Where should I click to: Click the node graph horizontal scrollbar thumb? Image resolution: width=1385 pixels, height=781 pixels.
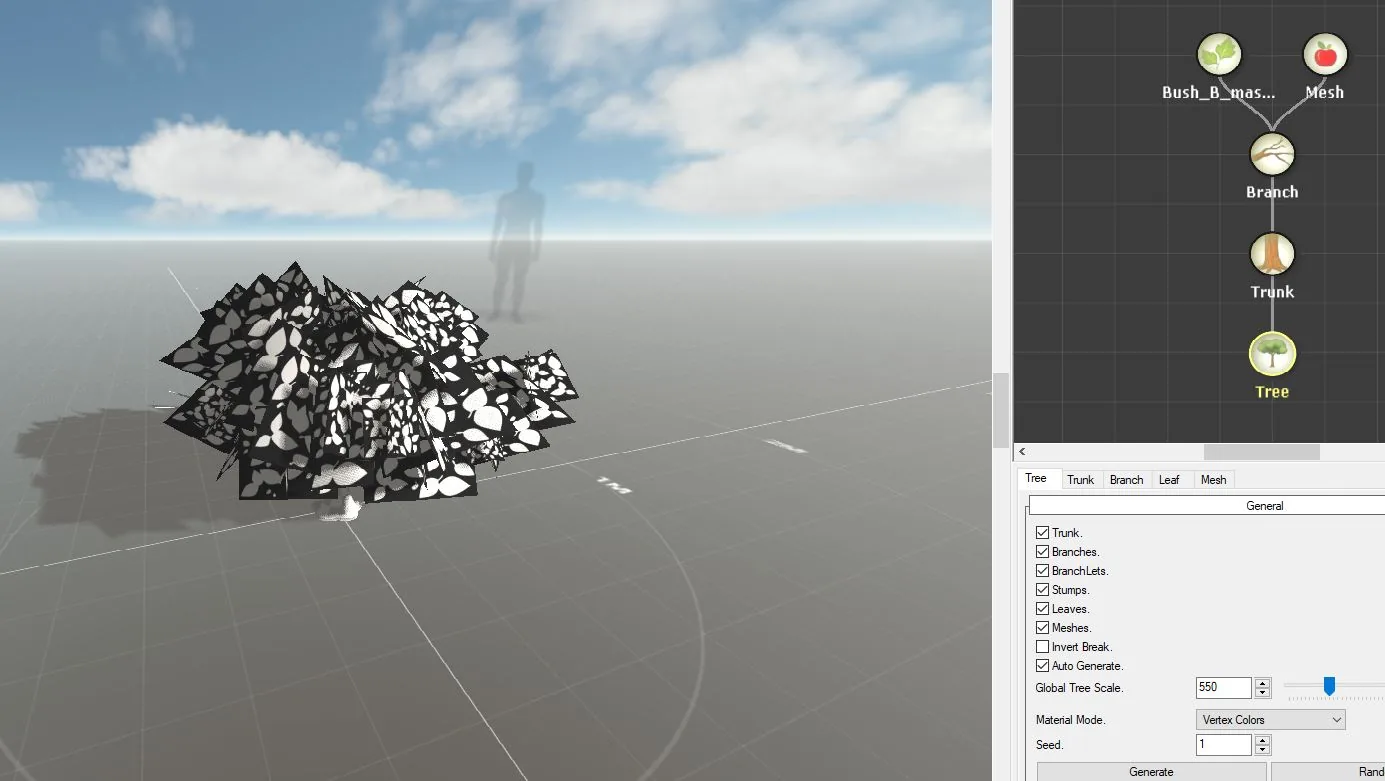1262,452
